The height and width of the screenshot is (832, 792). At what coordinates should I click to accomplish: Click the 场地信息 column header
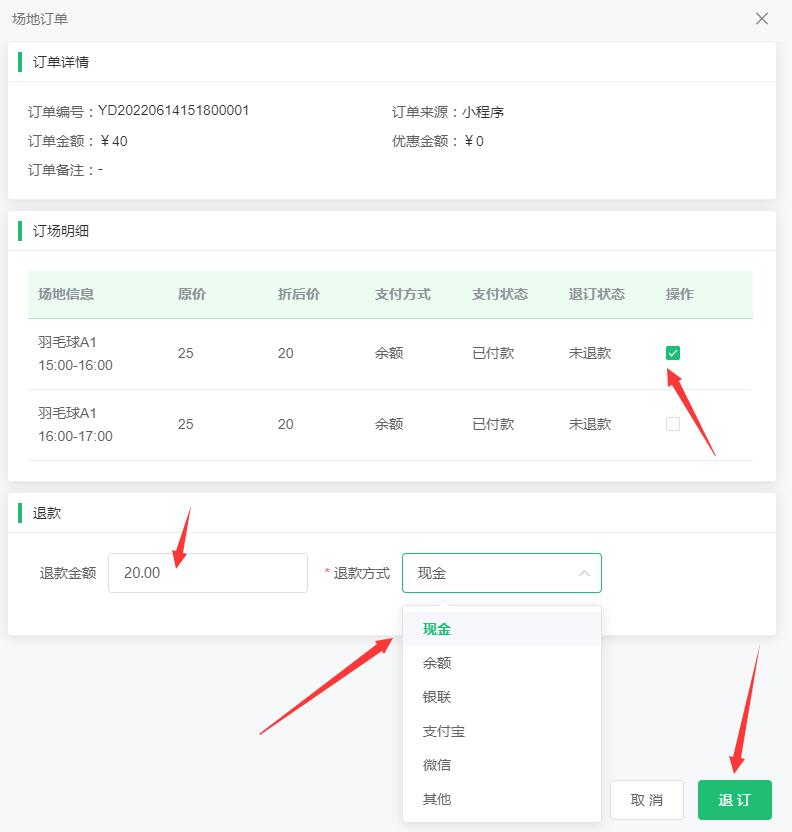(66, 294)
